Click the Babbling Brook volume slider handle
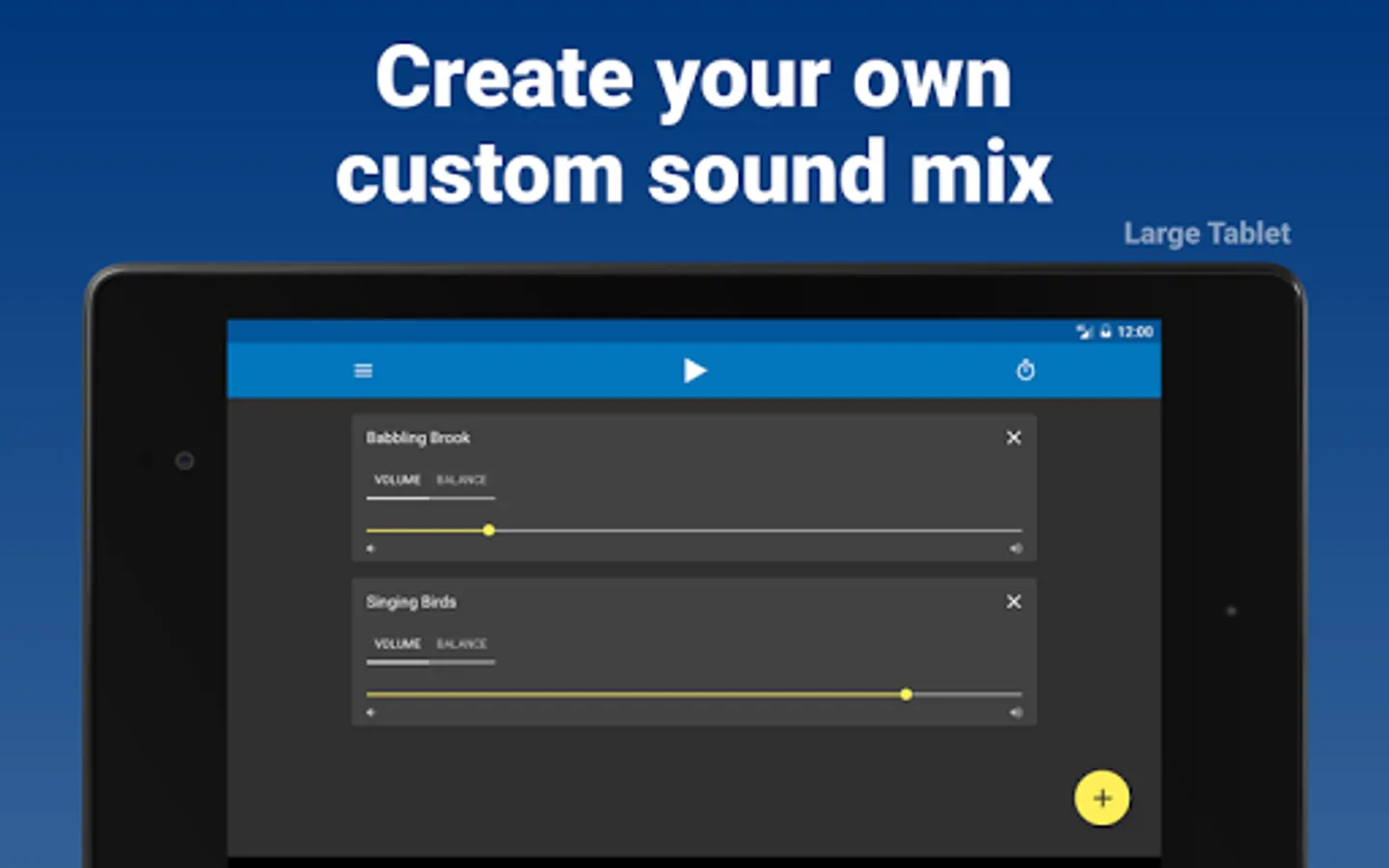This screenshot has width=1389, height=868. (x=489, y=530)
